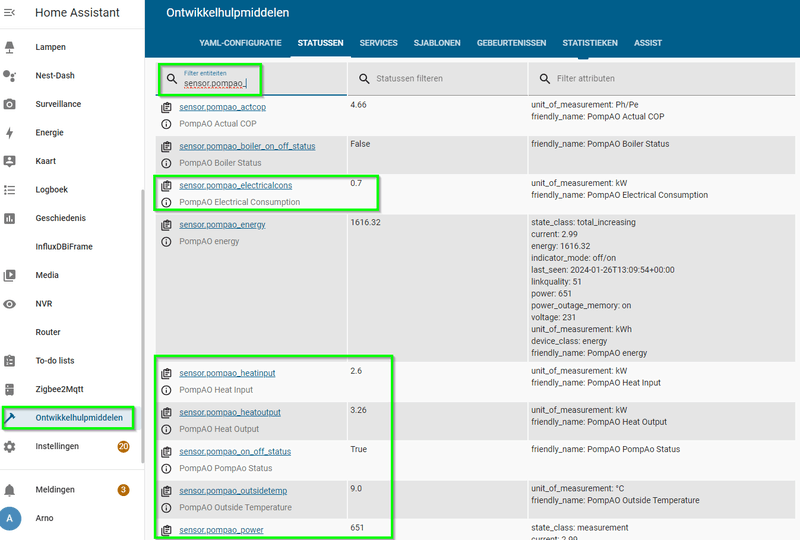Screen dimensions: 800x540
Task: Show info for PompAO Boiler Status
Action: (166, 163)
